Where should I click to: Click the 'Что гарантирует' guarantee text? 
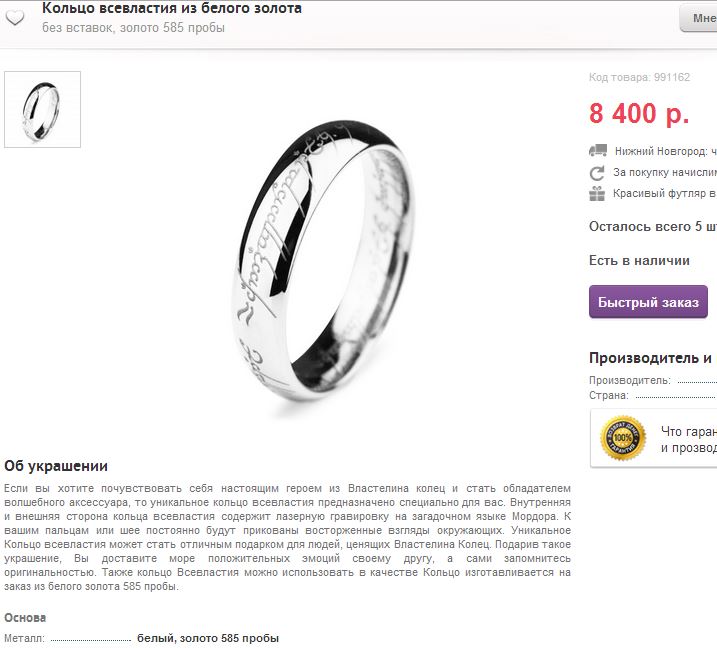click(689, 431)
